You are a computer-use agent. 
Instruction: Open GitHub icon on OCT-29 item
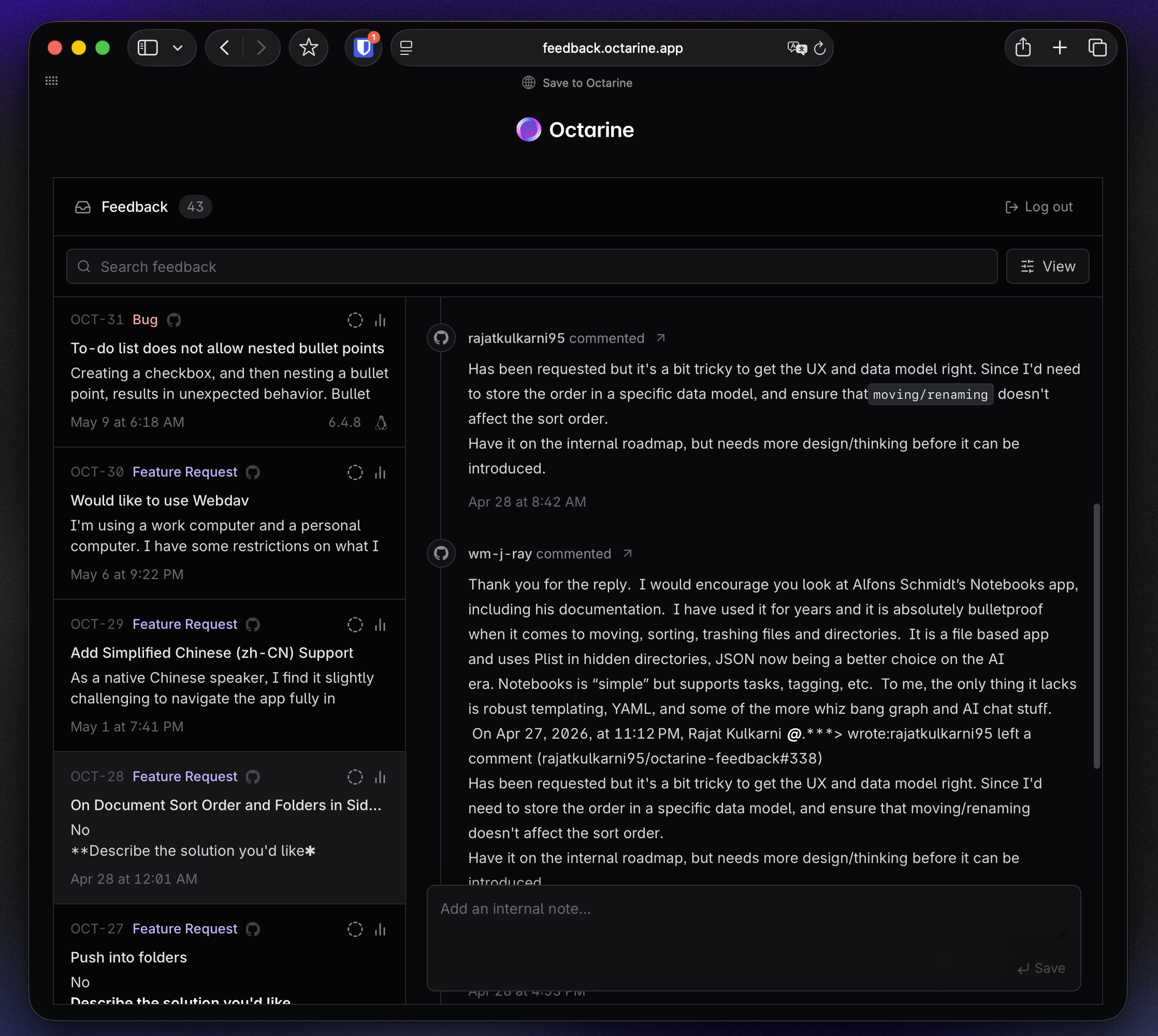(253, 625)
